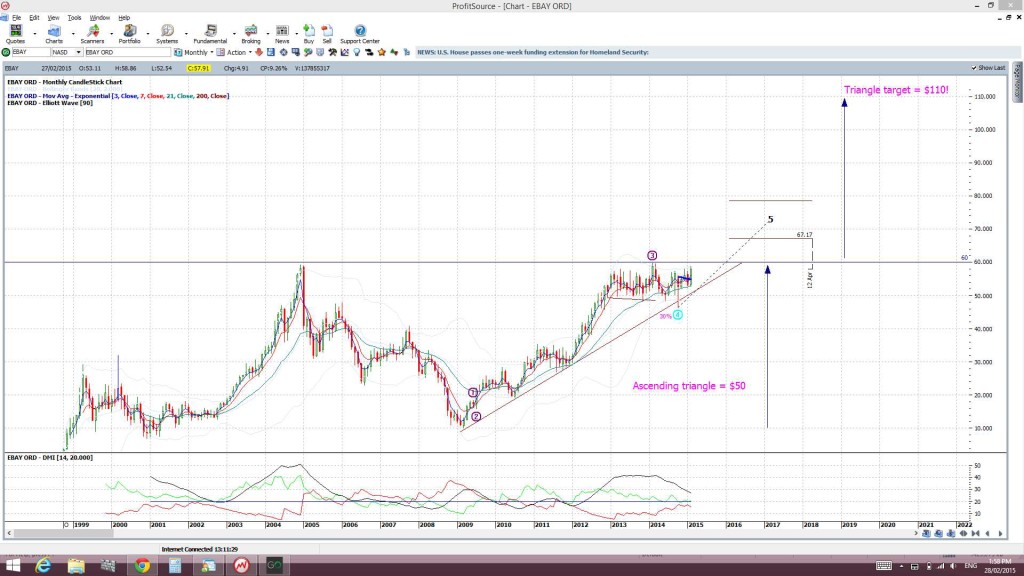
Task: Open Google Chrome from the taskbar
Action: [142, 566]
